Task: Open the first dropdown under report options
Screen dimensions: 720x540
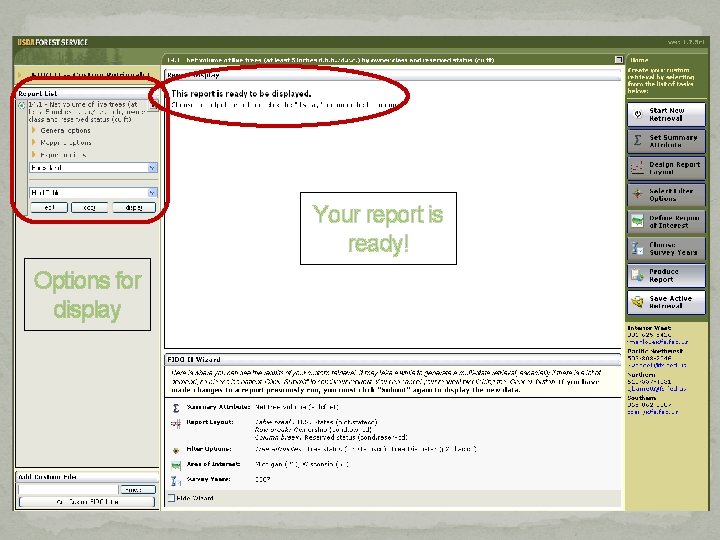Action: [94, 168]
